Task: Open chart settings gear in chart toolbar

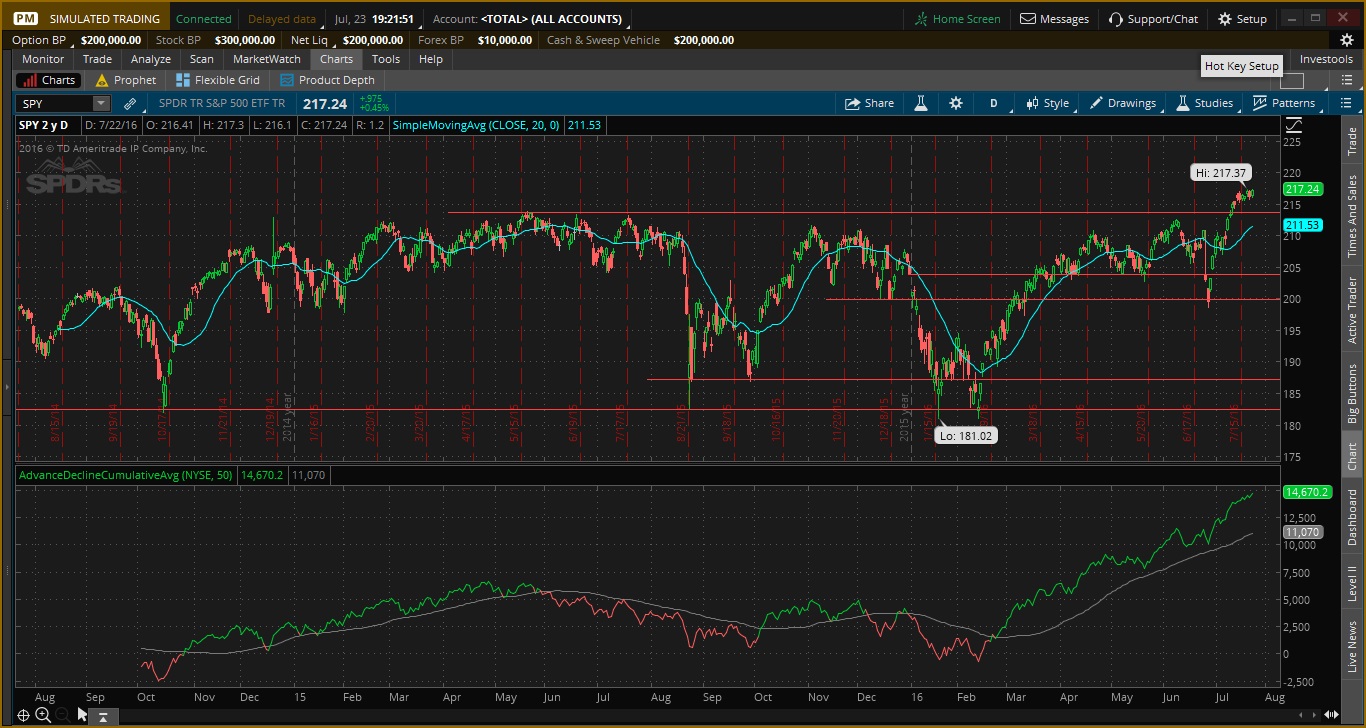Action: pos(956,103)
